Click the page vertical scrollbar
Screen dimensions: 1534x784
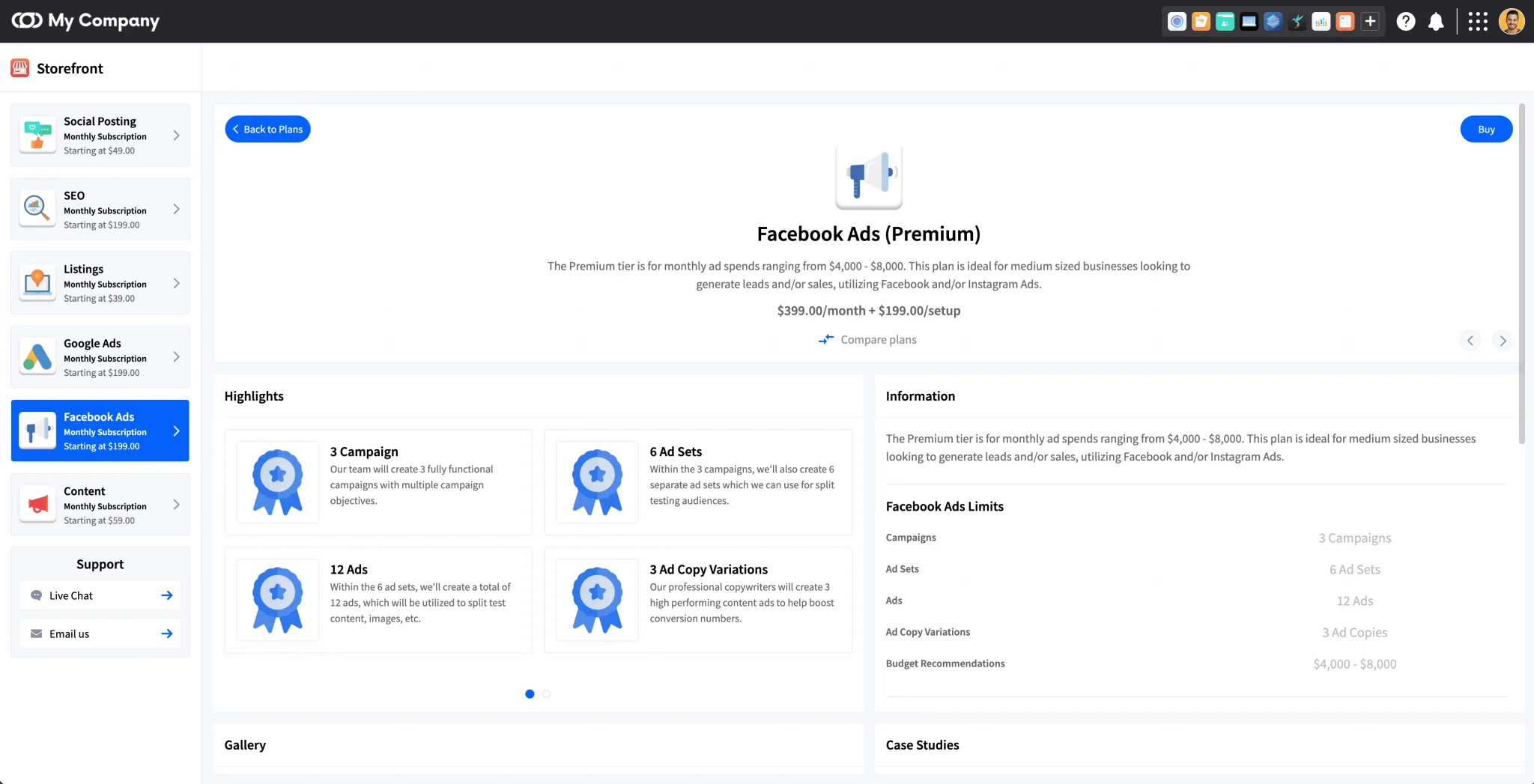point(1521,274)
